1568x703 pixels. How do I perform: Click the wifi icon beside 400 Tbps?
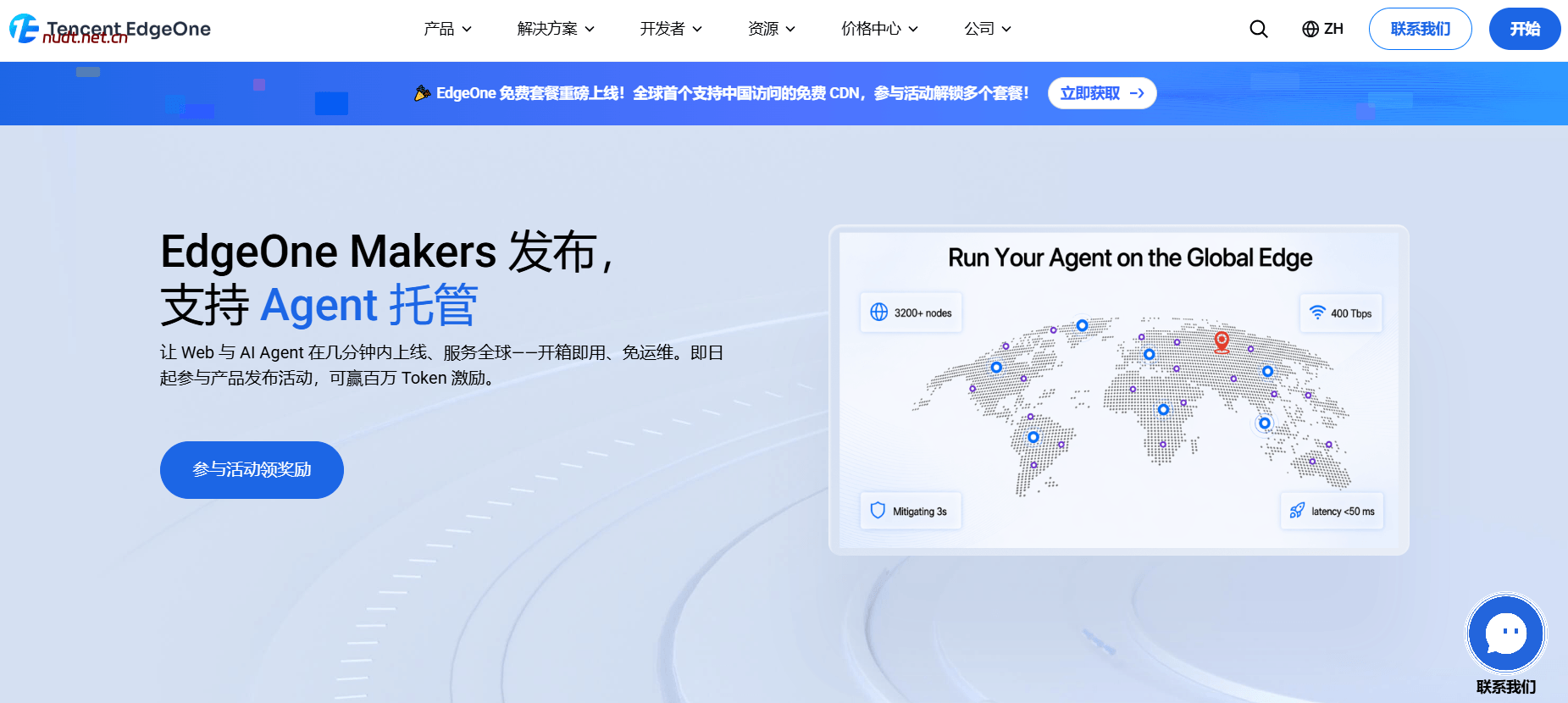(x=1317, y=313)
